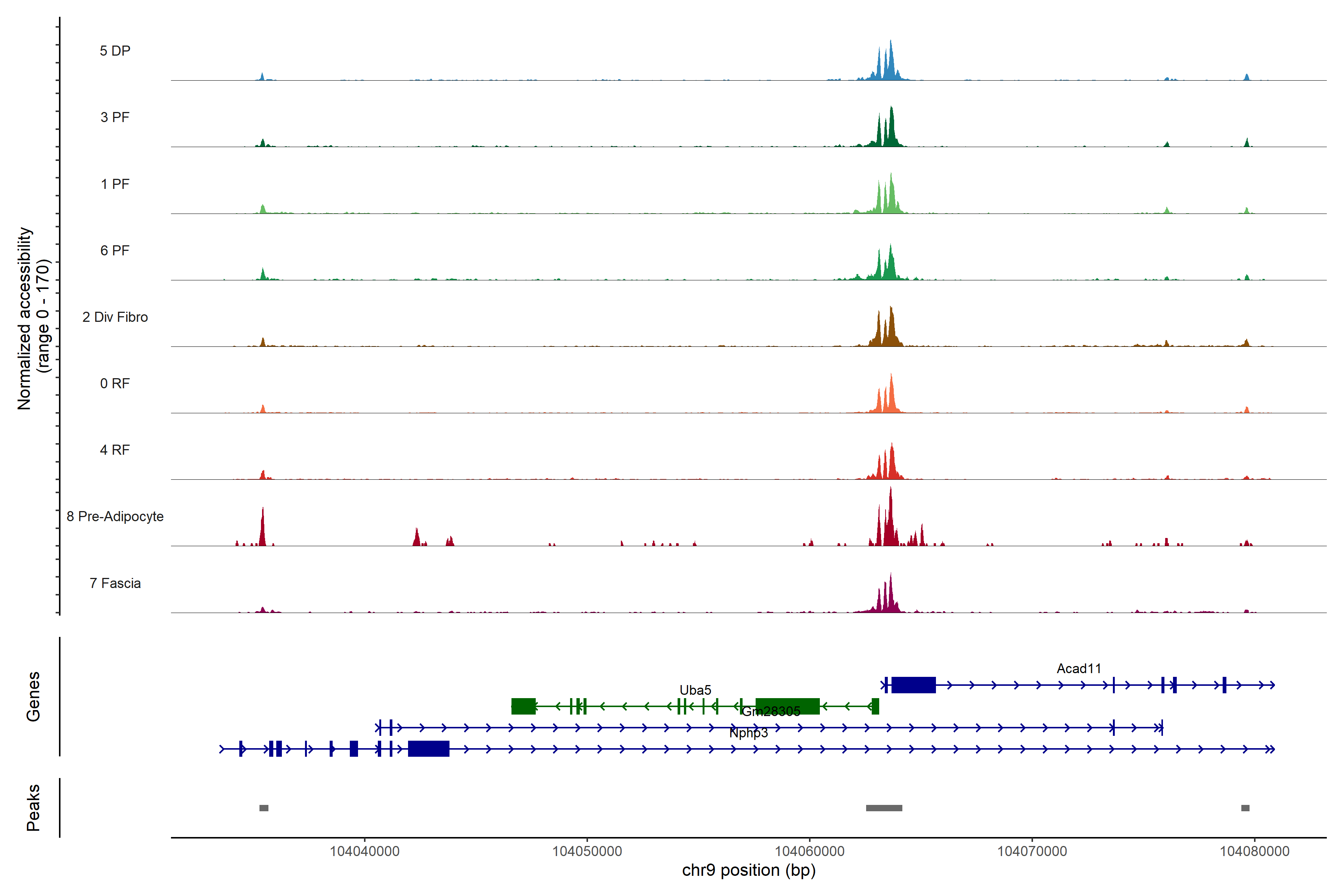Click the chr9 position axis title
This screenshot has height=896, width=1344.
(x=749, y=870)
